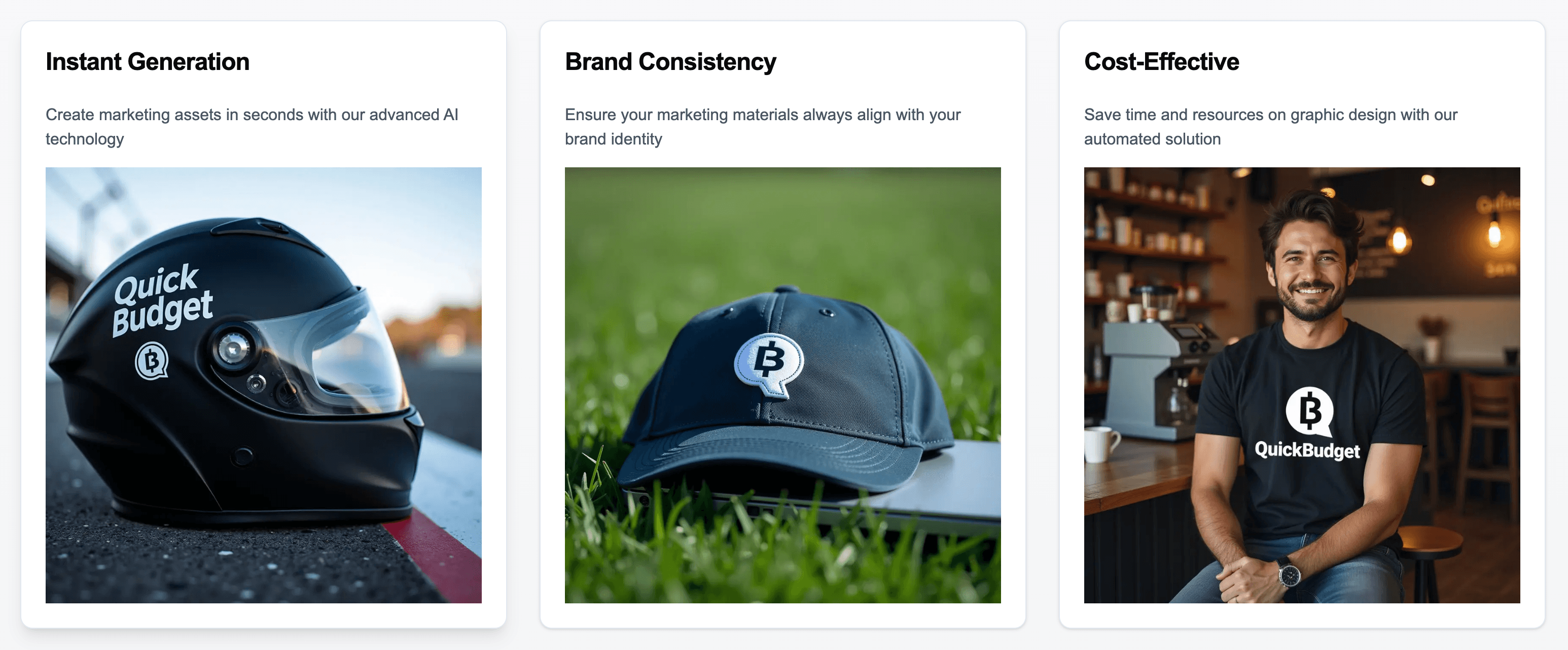
Task: Select the Instant Generation card heading
Action: 147,61
